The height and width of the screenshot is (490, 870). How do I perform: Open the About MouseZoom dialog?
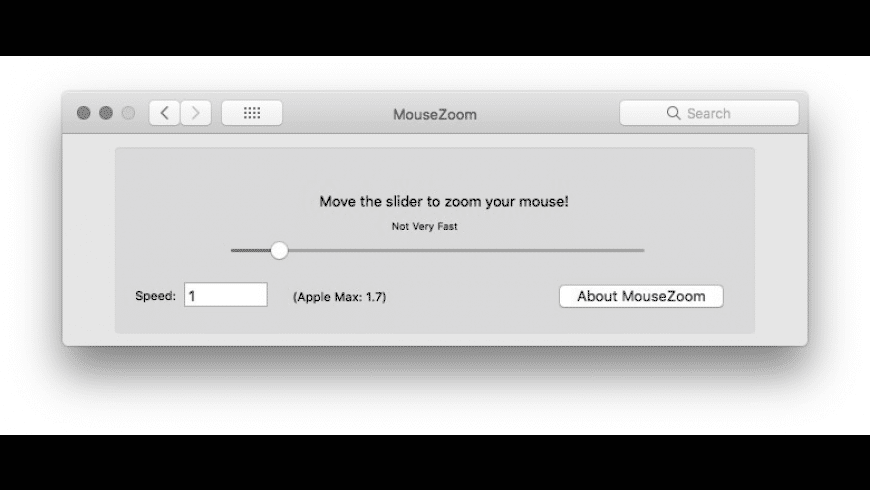click(x=641, y=296)
